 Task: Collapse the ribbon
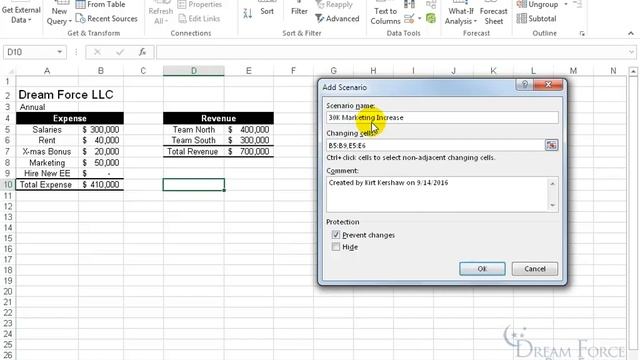[631, 33]
